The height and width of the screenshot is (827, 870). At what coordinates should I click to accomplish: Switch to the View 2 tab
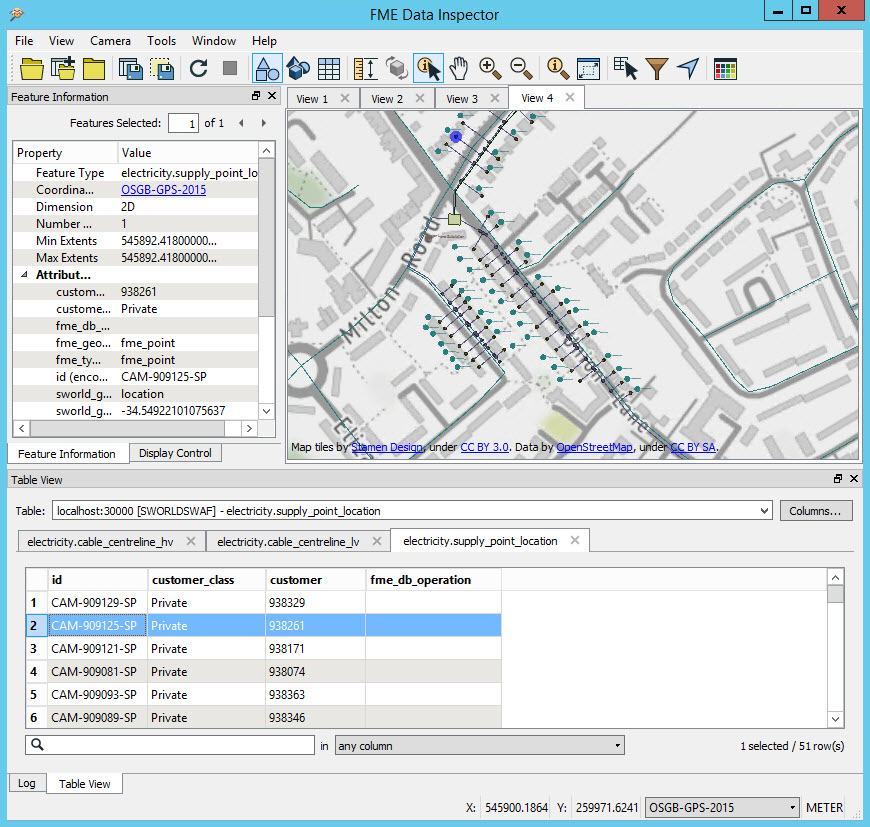[387, 99]
